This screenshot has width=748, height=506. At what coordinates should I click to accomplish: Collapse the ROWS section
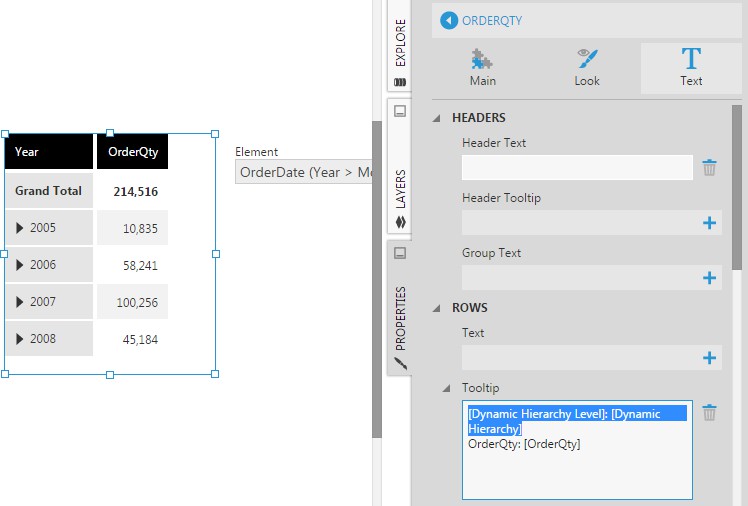click(436, 308)
